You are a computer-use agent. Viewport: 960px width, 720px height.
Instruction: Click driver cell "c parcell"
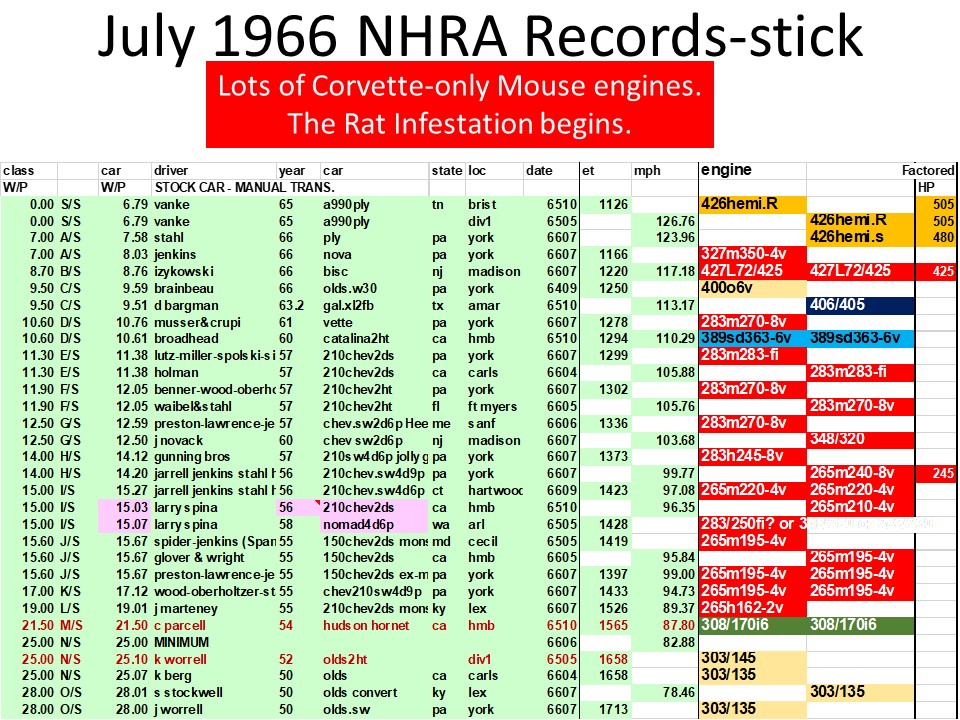179,626
